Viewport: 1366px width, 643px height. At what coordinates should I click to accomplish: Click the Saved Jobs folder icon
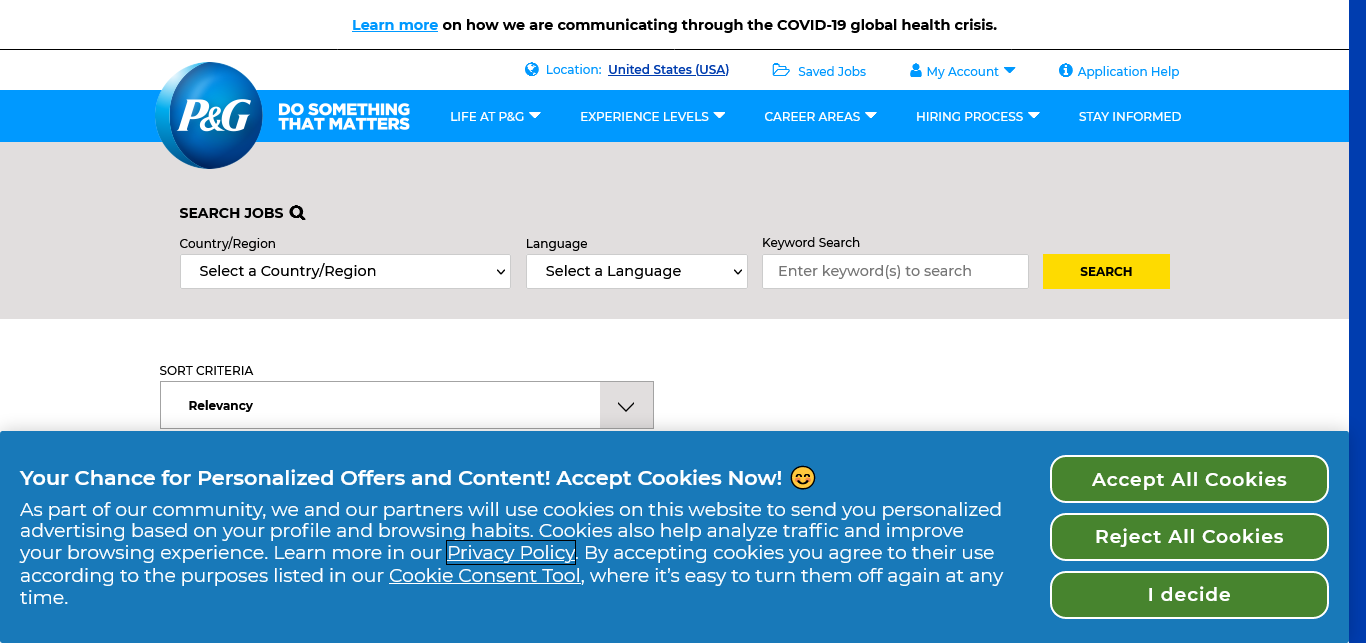781,70
